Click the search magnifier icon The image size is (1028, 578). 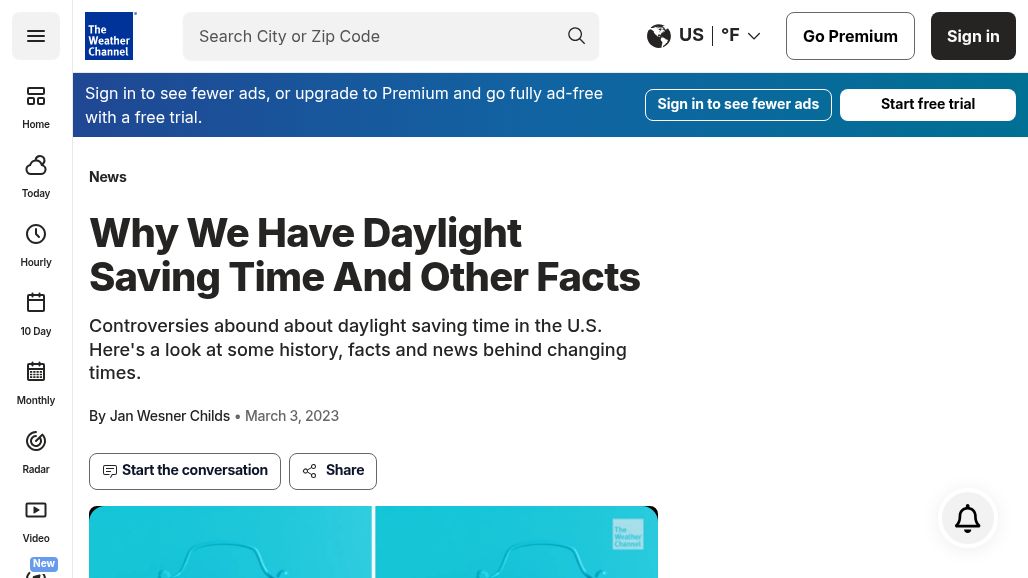[577, 36]
